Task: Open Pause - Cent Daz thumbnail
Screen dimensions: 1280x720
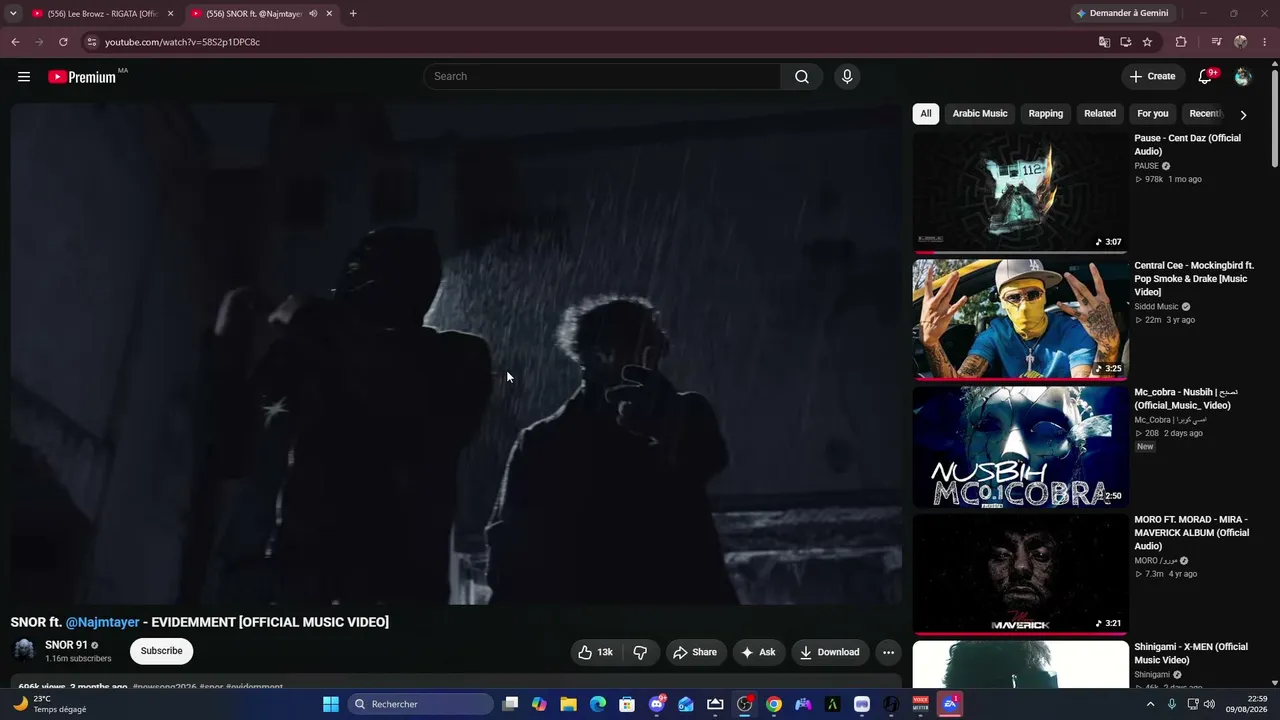Action: pos(1020,192)
